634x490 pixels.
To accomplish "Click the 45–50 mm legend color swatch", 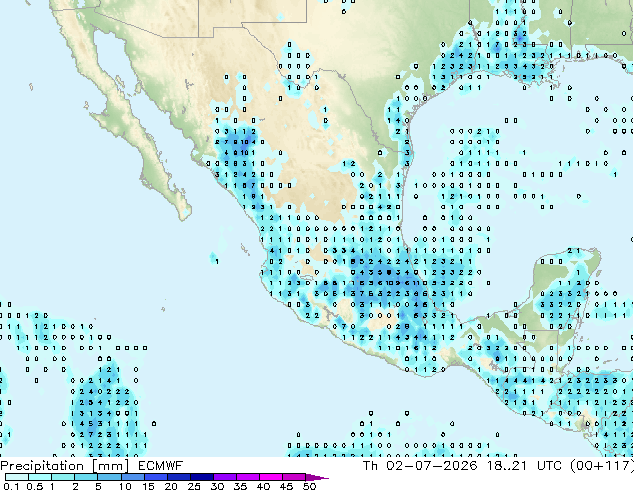I will (x=294, y=477).
